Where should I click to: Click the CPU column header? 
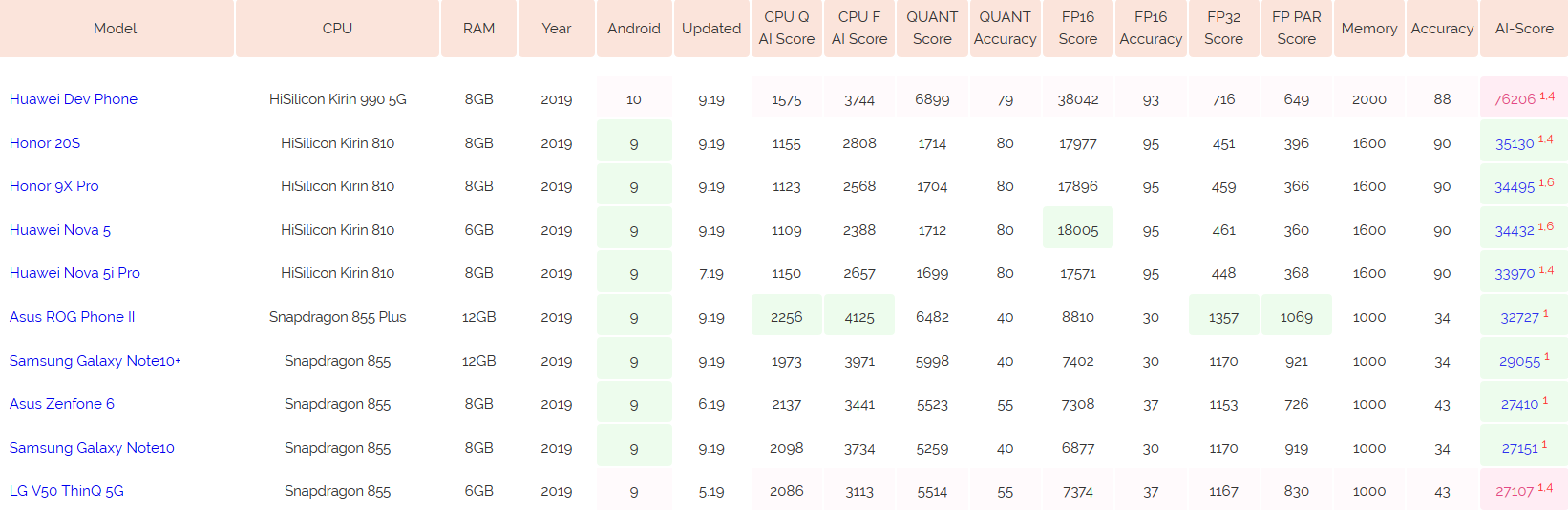click(x=337, y=29)
